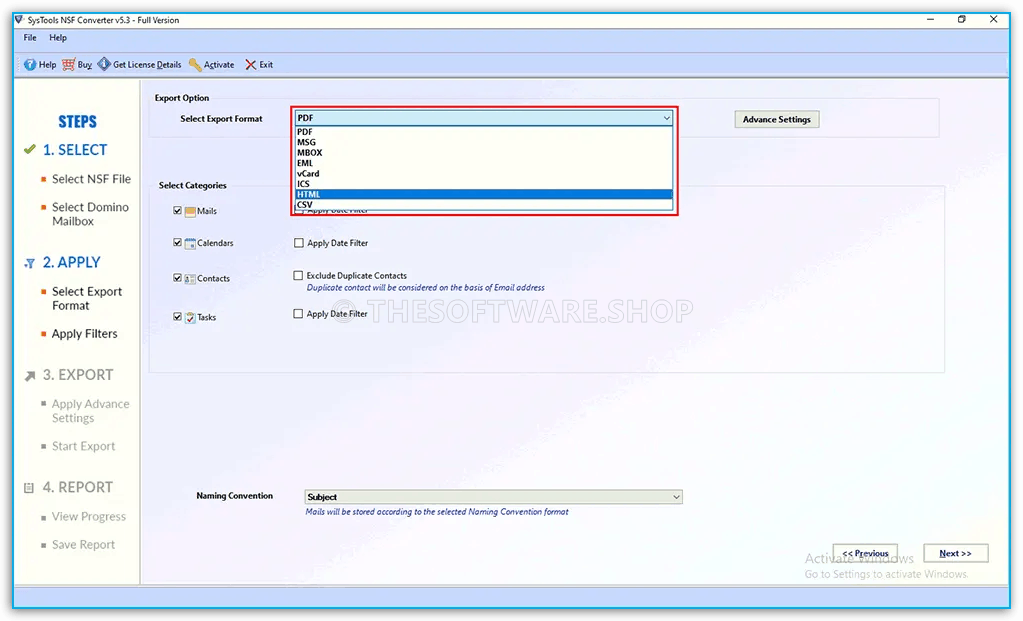This screenshot has height=621, width=1023.
Task: Minimize the NSF Converter window
Action: [x=930, y=20]
